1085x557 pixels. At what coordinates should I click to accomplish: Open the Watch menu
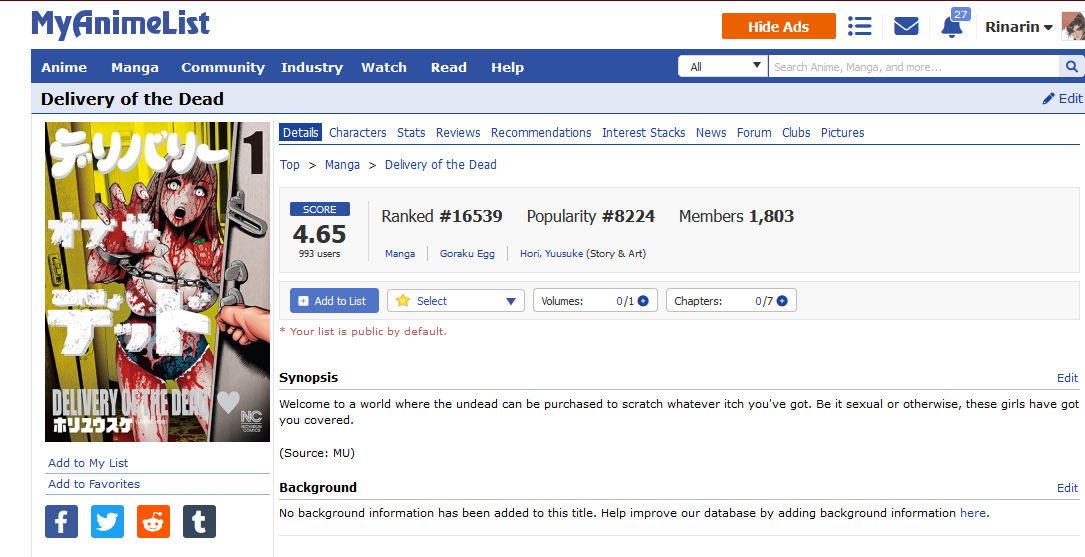coord(384,67)
